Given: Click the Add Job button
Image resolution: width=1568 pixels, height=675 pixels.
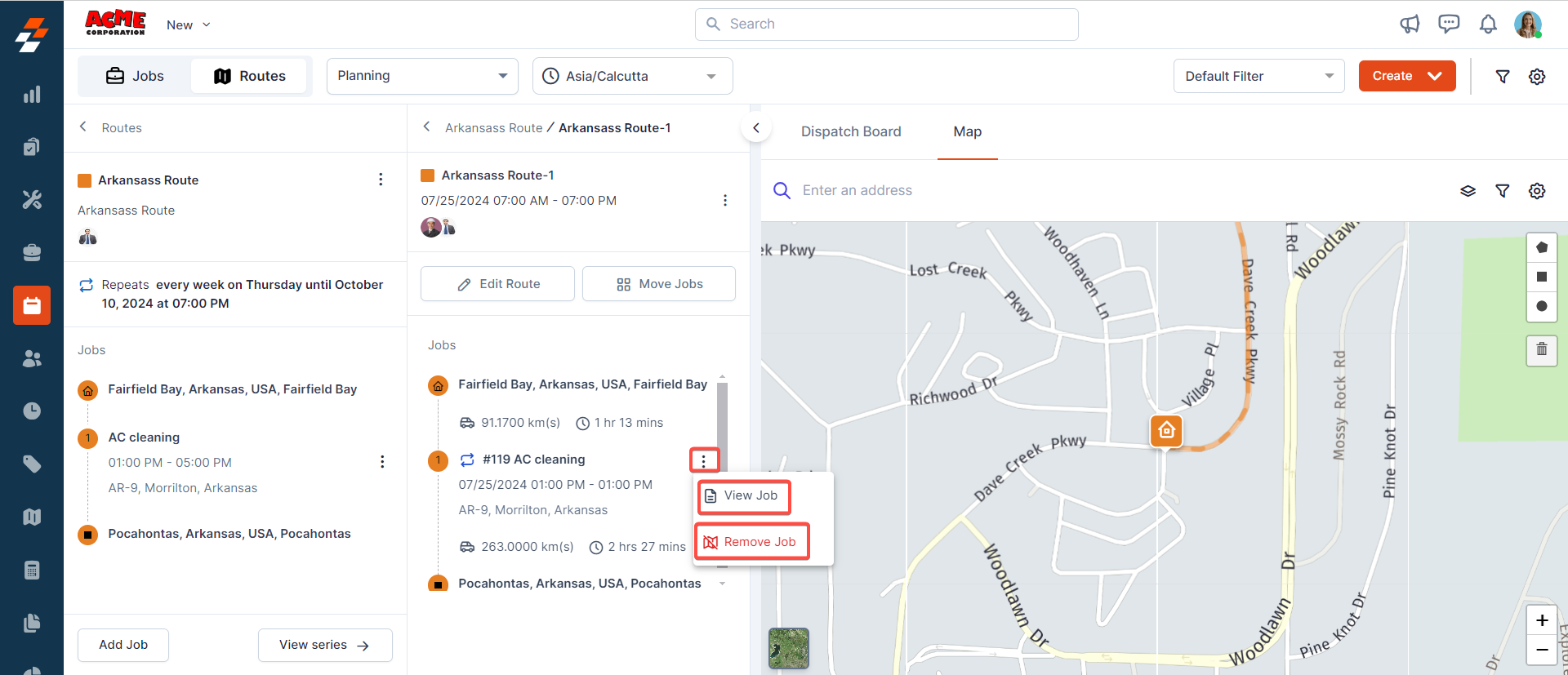Looking at the screenshot, I should [x=123, y=645].
